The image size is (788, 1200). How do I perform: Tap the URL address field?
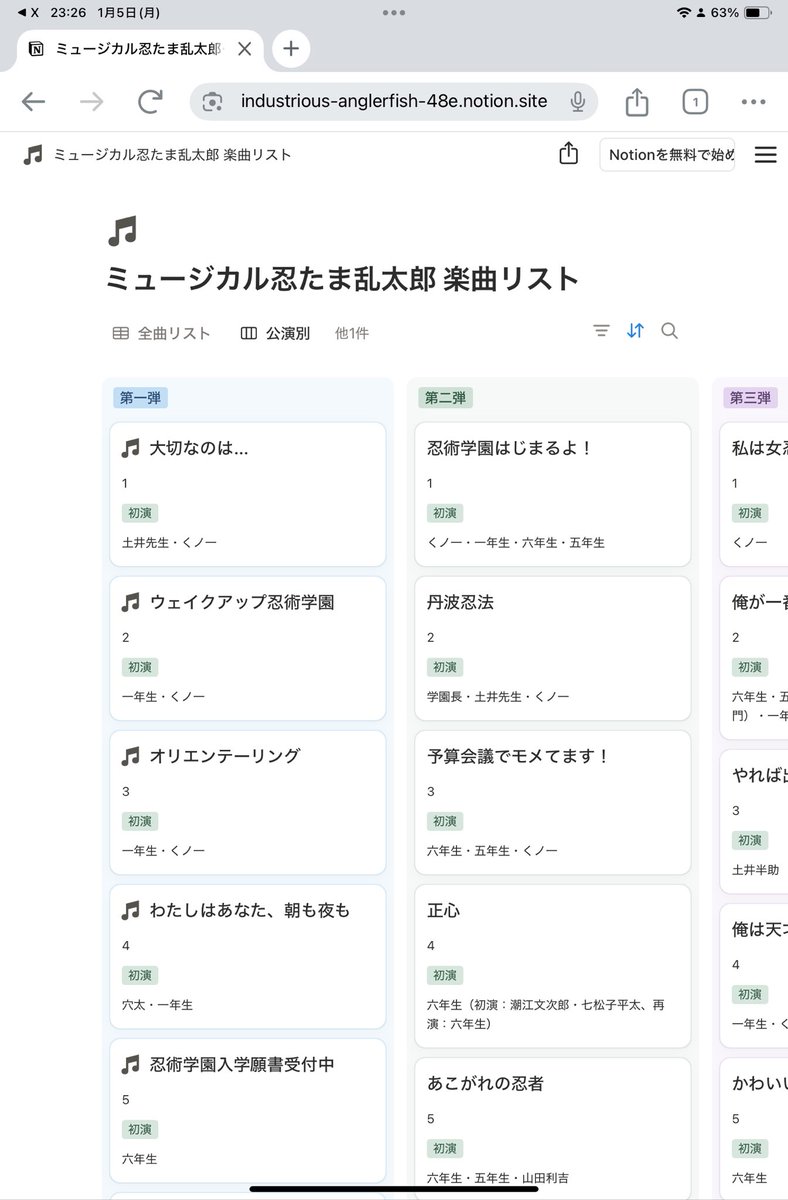(x=393, y=101)
